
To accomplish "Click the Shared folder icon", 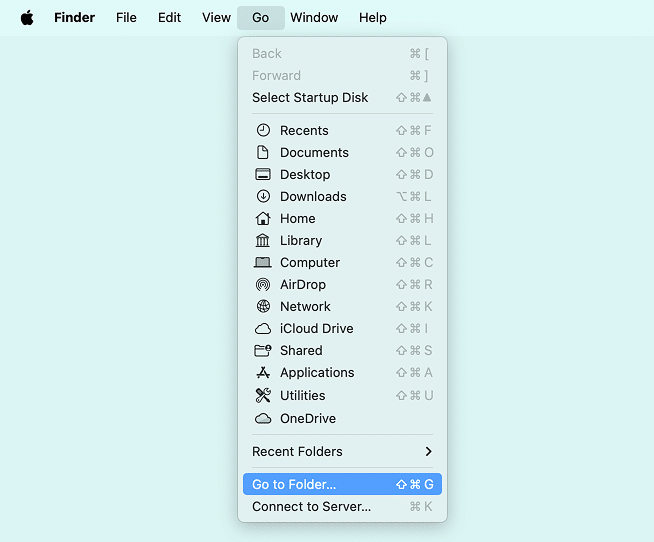I will [x=263, y=350].
